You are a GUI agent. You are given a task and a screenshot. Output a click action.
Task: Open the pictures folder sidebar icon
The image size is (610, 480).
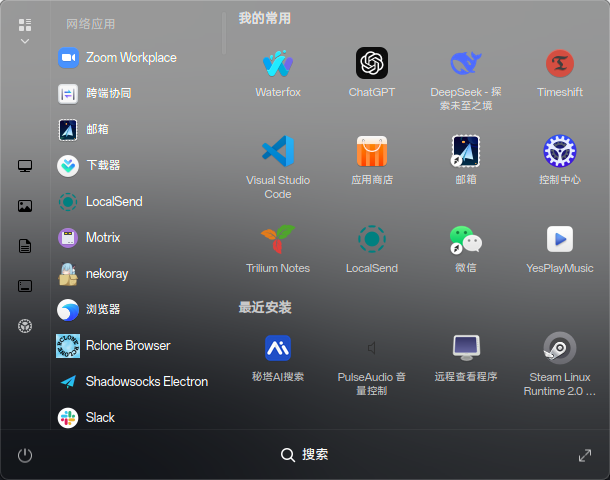coord(25,206)
